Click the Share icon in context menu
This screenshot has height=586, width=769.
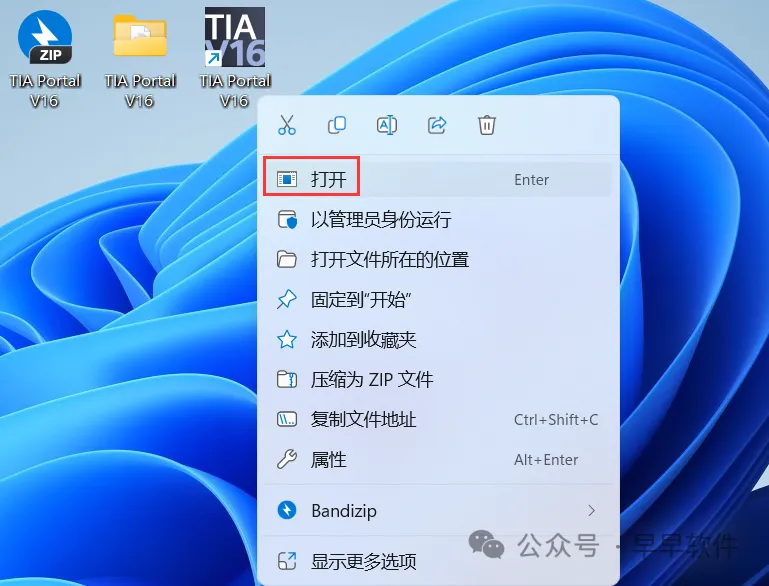pos(437,125)
